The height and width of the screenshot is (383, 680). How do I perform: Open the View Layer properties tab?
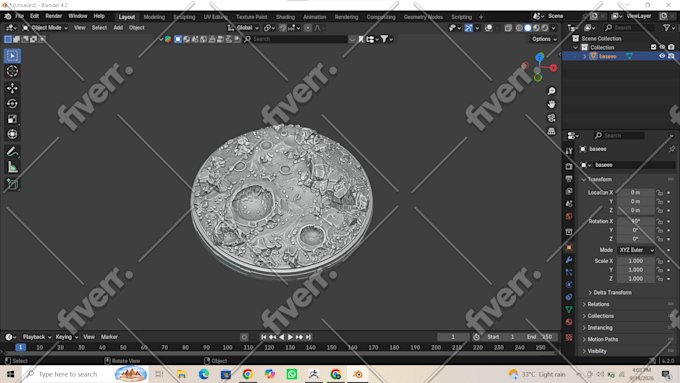coord(569,191)
